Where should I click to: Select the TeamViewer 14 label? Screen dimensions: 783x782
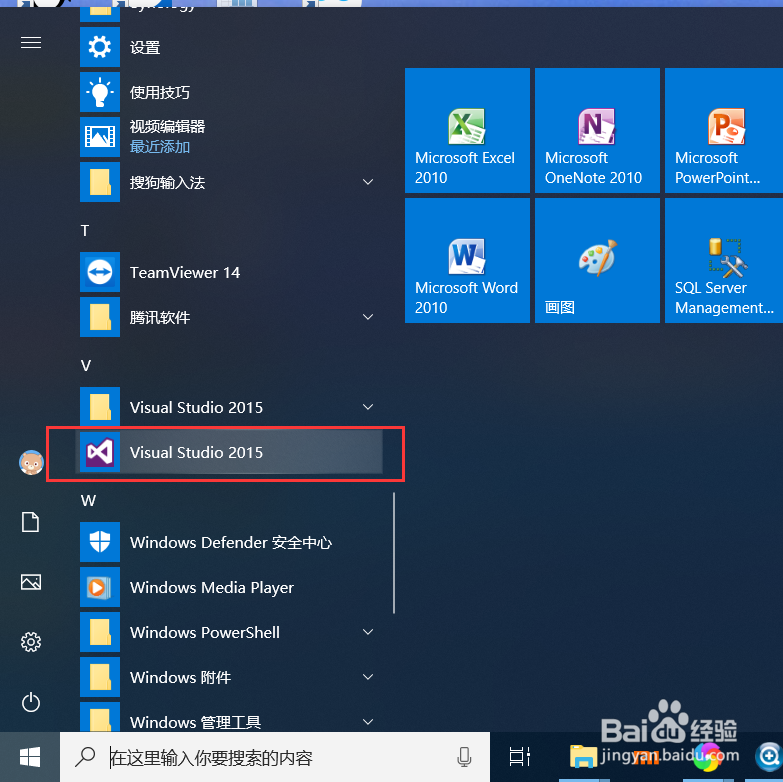(185, 273)
